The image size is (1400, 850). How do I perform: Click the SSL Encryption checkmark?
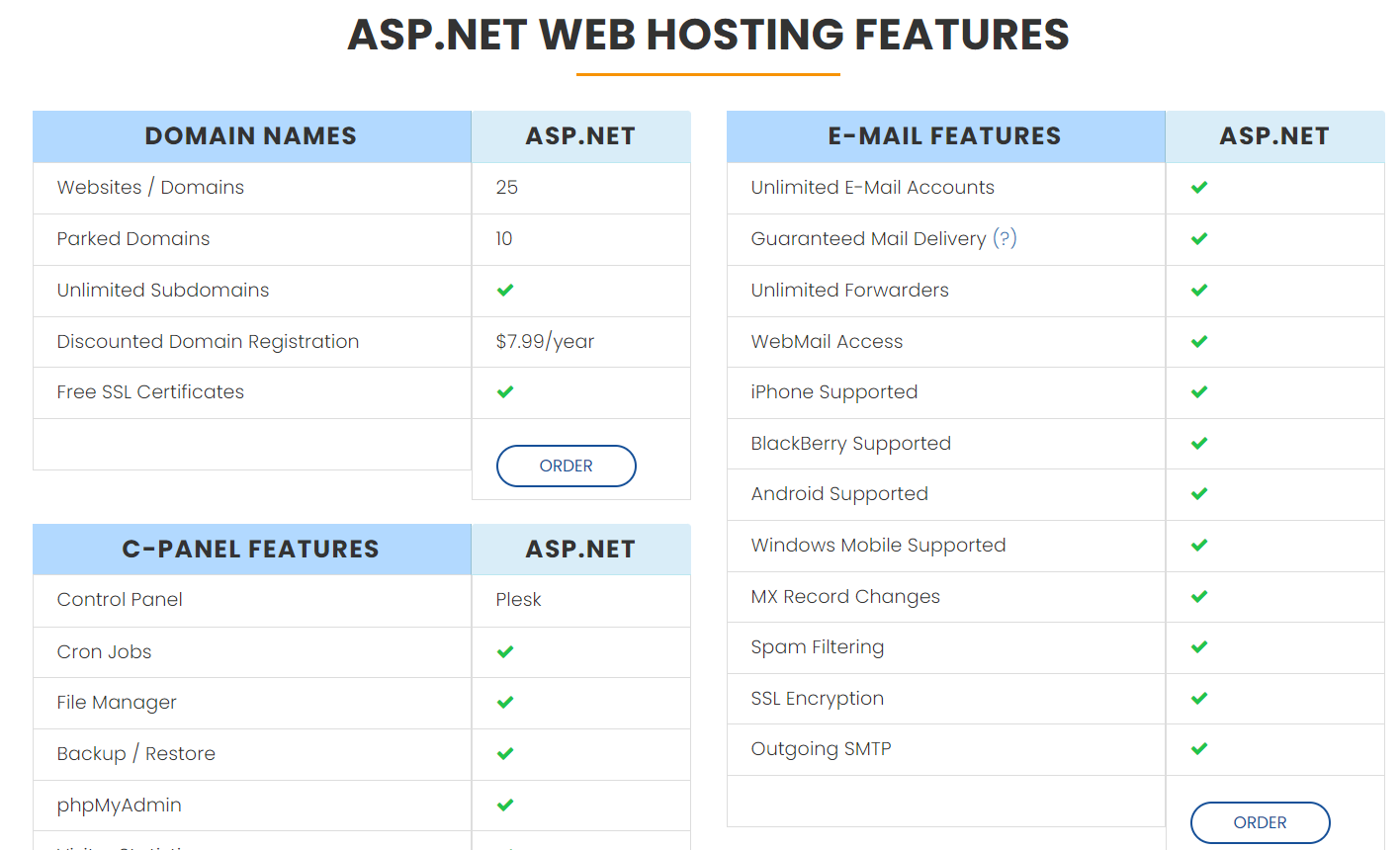click(x=1199, y=698)
